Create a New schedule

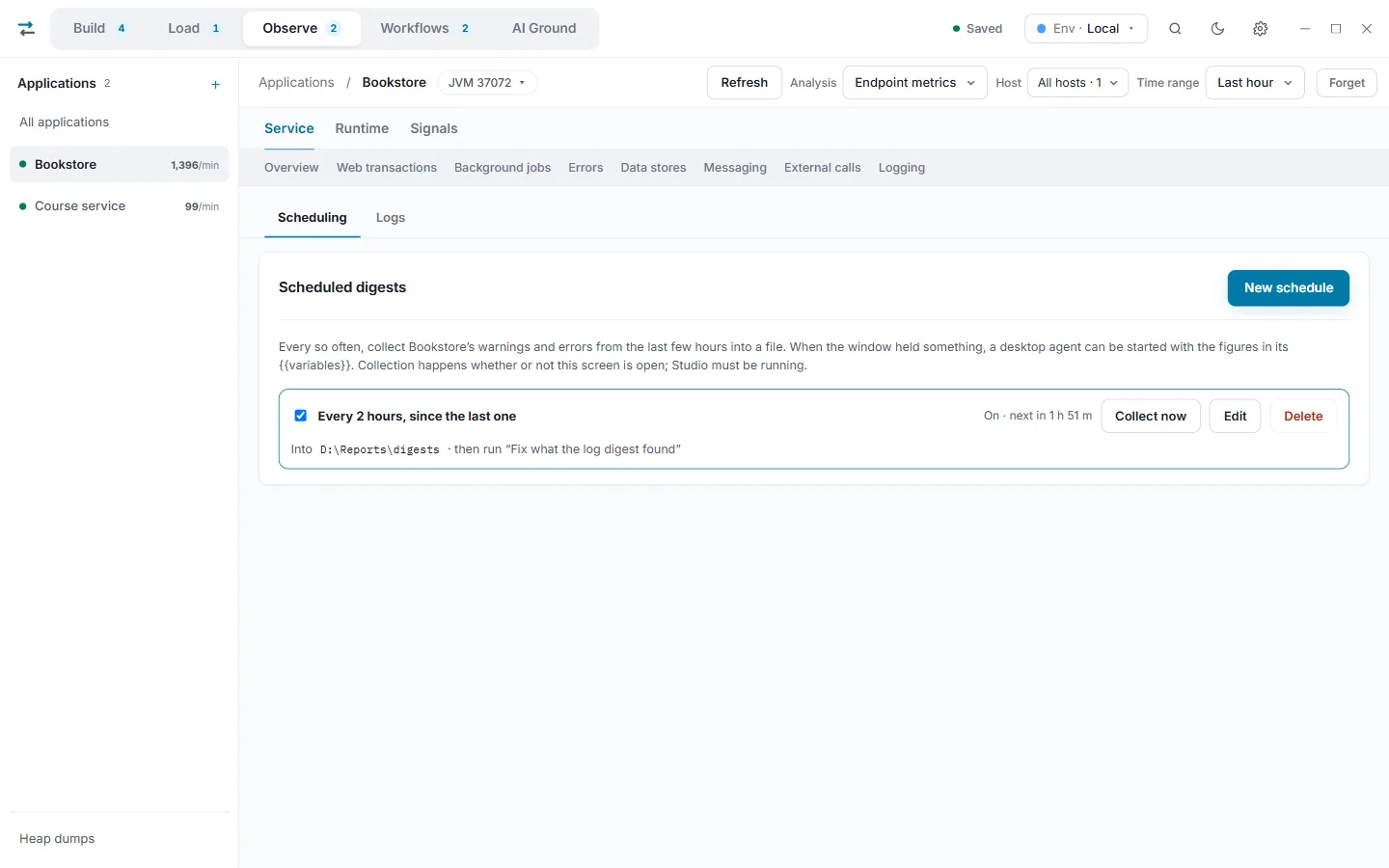[1289, 288]
